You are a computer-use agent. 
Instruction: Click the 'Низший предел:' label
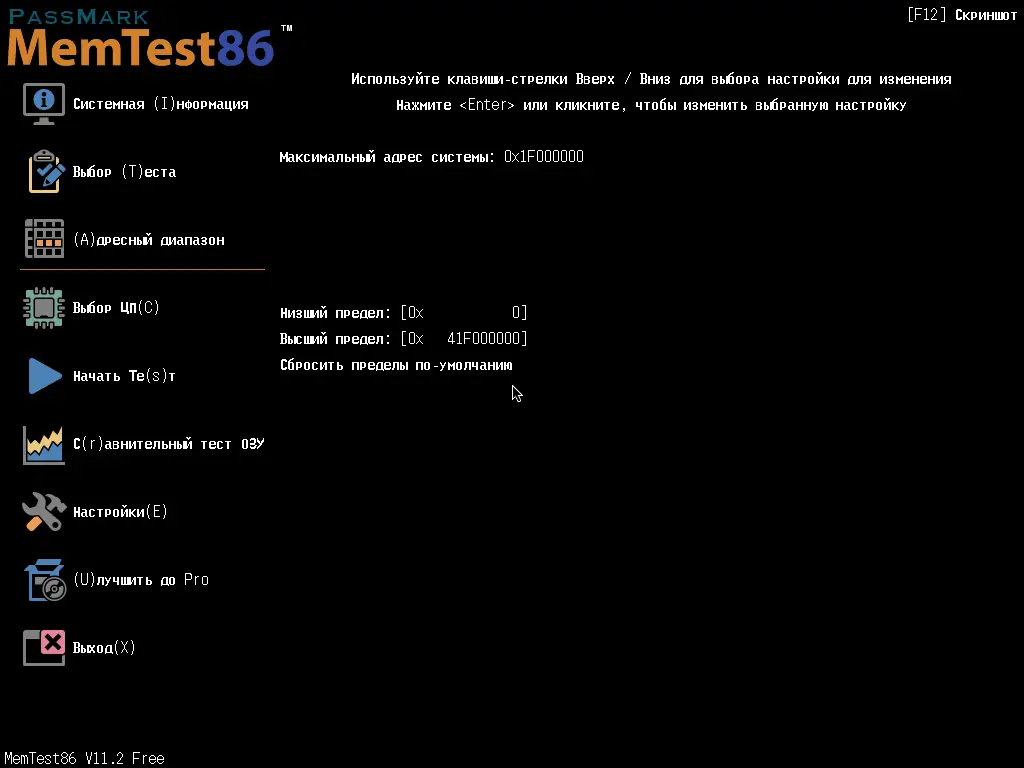335,313
